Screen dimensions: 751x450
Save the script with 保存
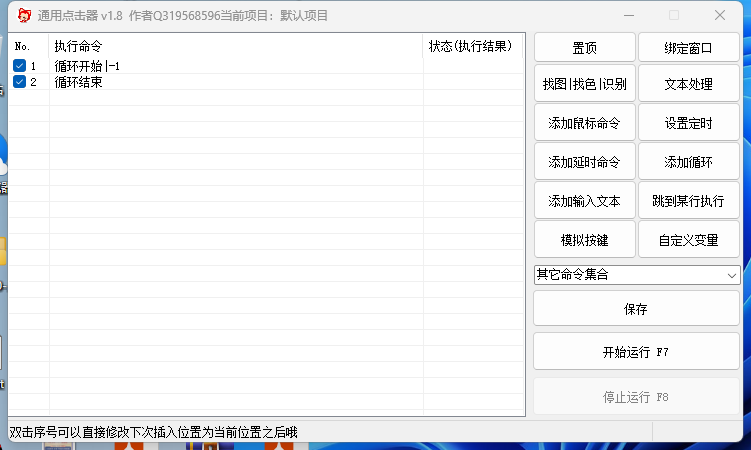tap(636, 309)
